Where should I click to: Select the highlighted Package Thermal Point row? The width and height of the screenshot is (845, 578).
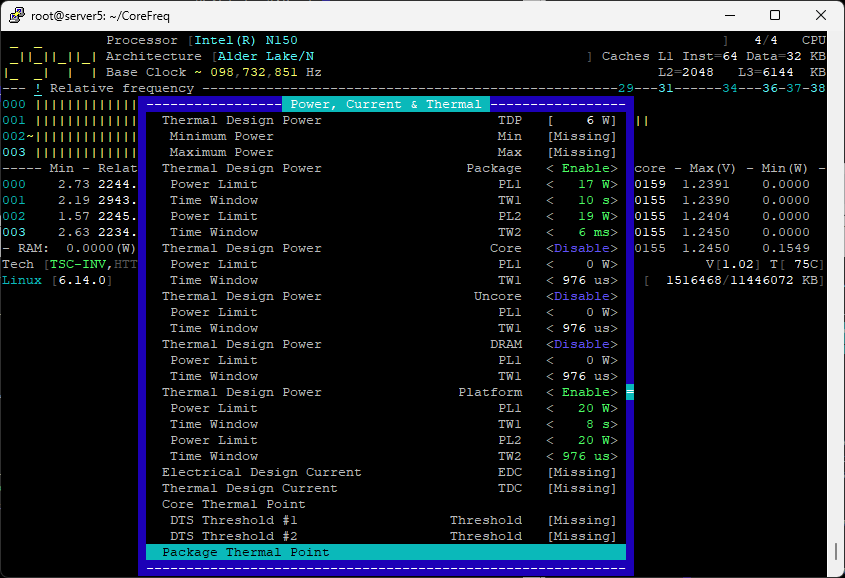(x=385, y=552)
